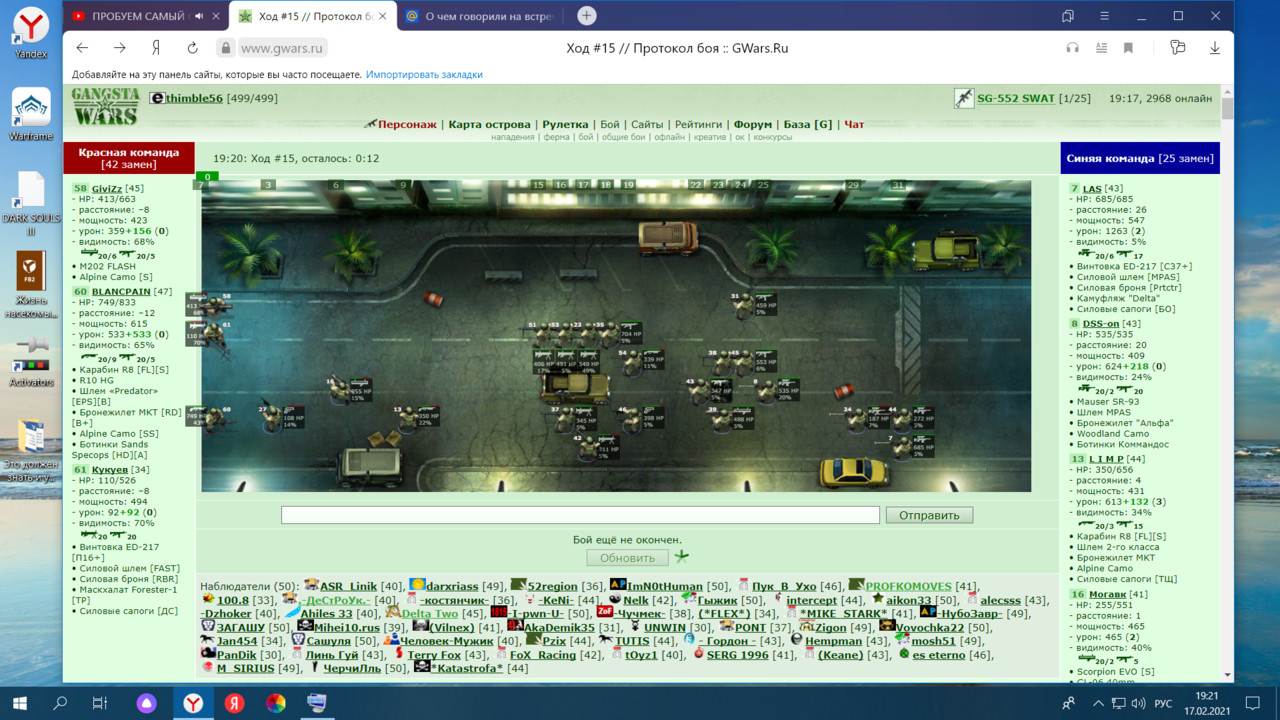Click the Обновить button

tap(627, 557)
